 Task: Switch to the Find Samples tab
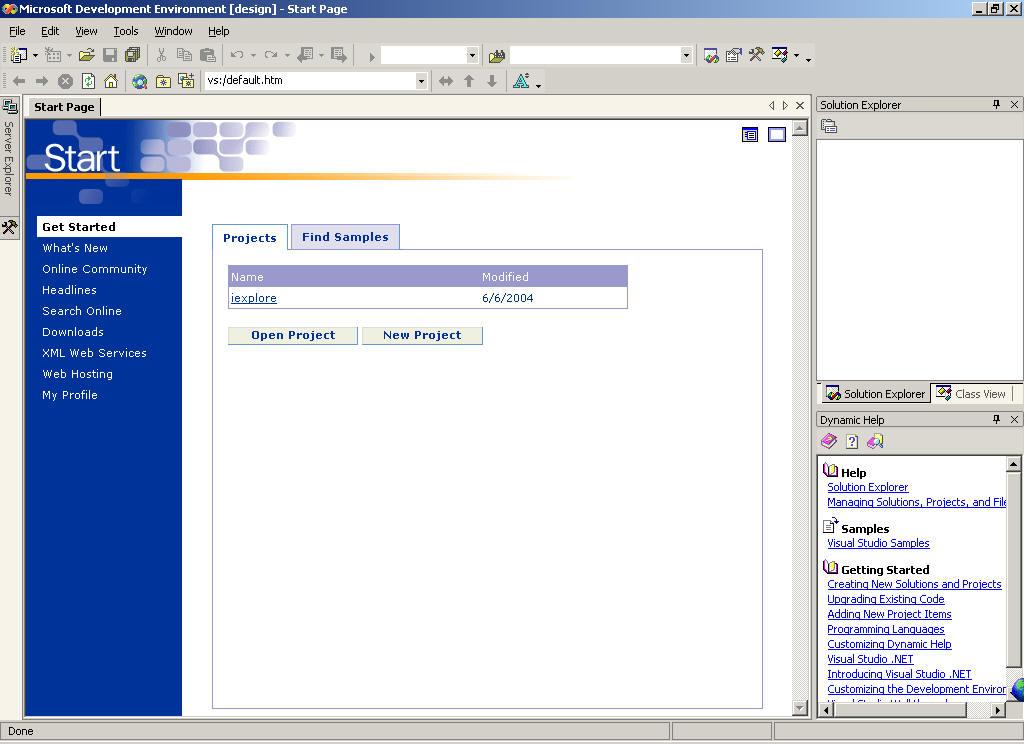point(345,237)
